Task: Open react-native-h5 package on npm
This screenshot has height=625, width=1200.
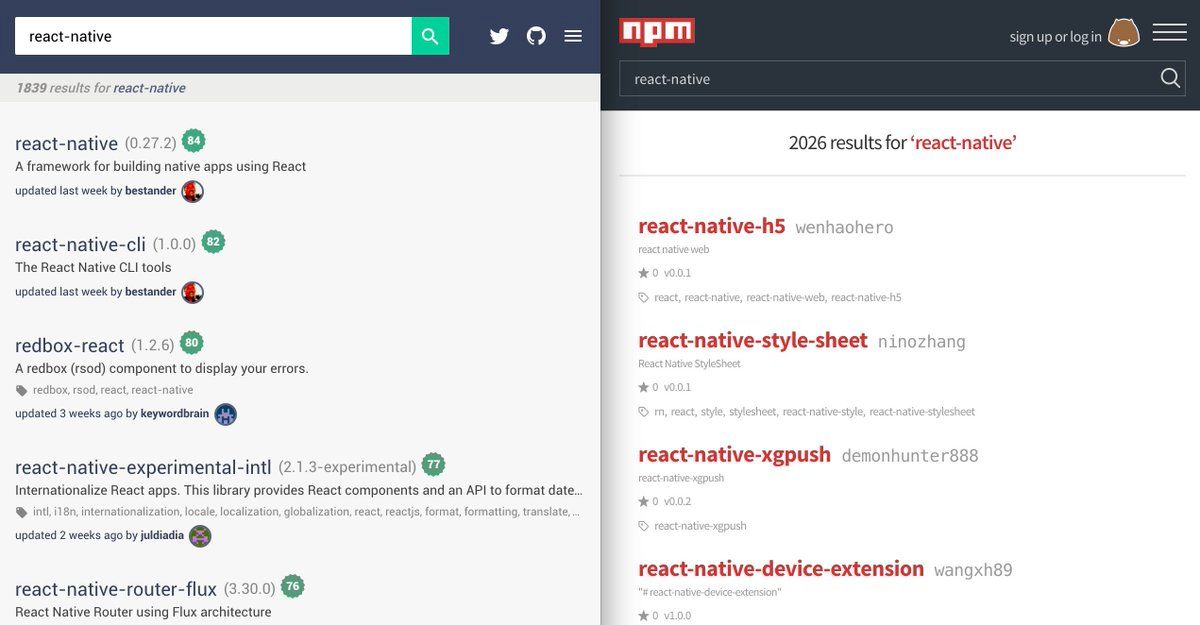Action: (x=711, y=226)
